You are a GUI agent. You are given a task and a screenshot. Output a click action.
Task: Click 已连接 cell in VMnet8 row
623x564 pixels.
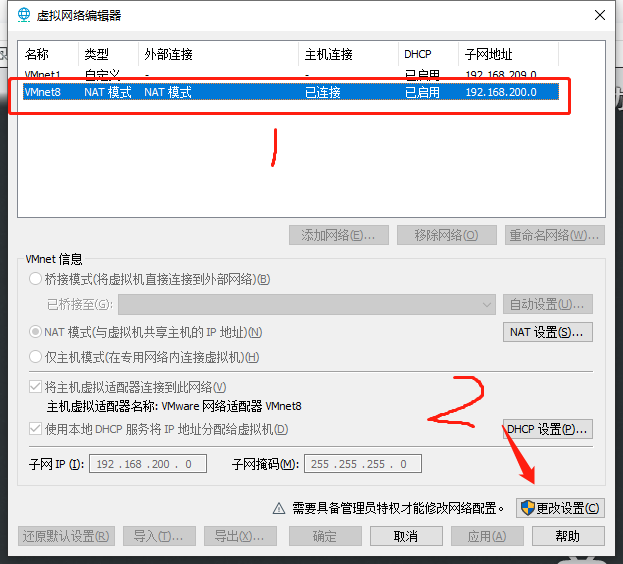coord(323,92)
